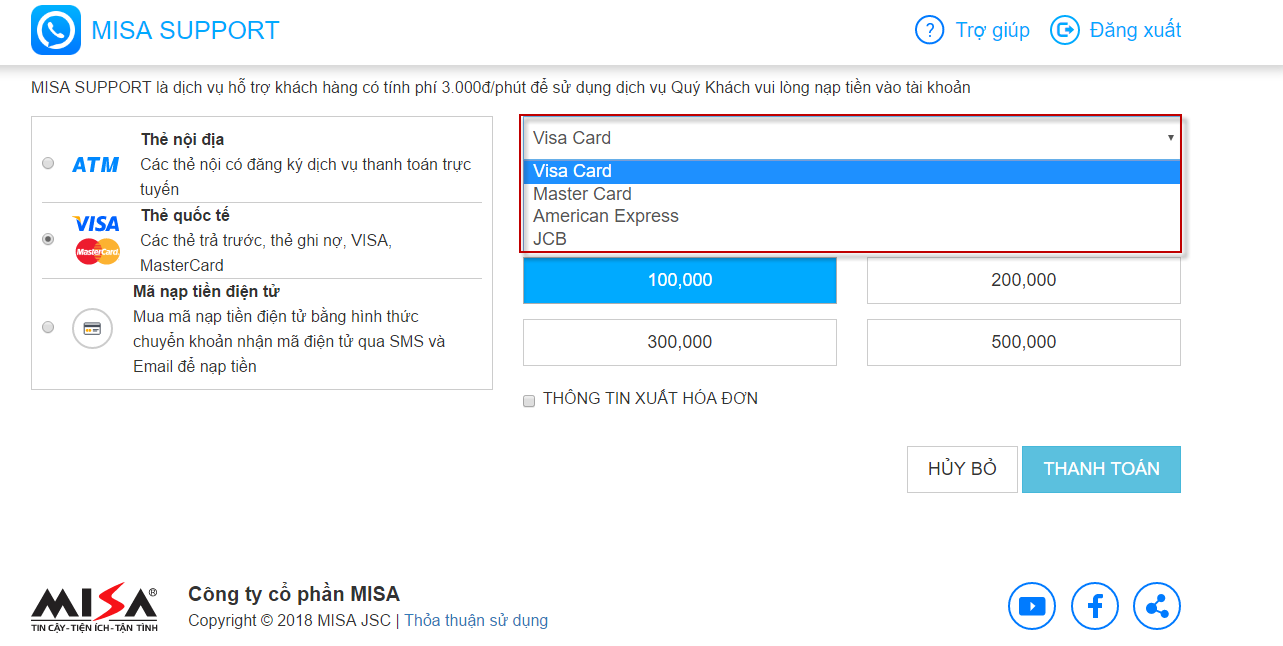Viewport: 1283px width, 646px height.
Task: Choose Visa Card from the dropdown list
Action: [851, 171]
